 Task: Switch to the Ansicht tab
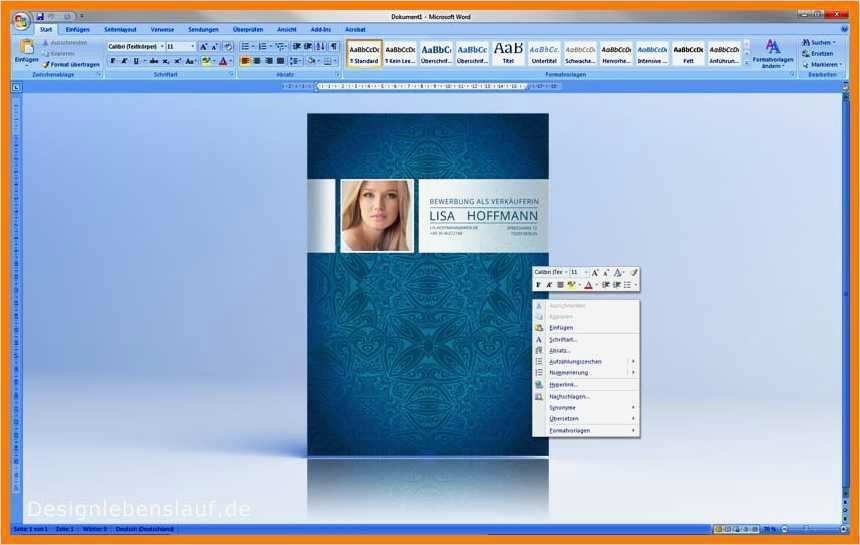[286, 30]
